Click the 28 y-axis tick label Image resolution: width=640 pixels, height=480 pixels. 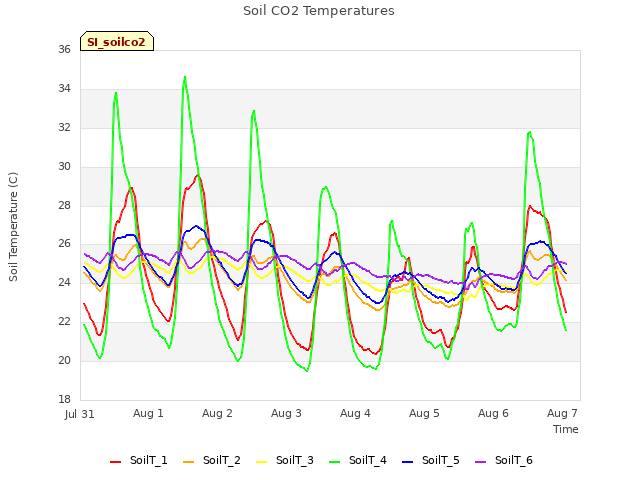point(64,205)
